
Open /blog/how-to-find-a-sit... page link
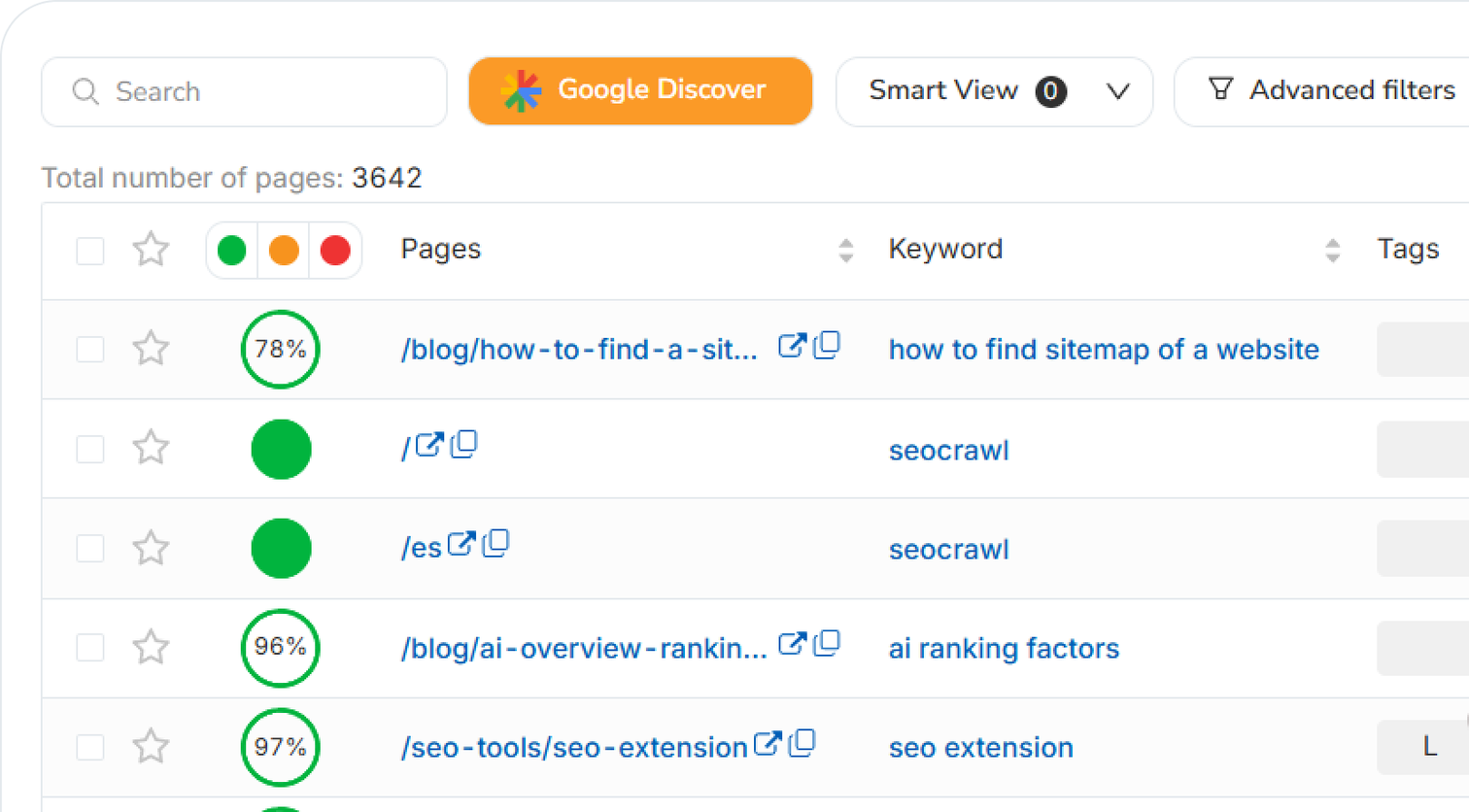pos(579,350)
